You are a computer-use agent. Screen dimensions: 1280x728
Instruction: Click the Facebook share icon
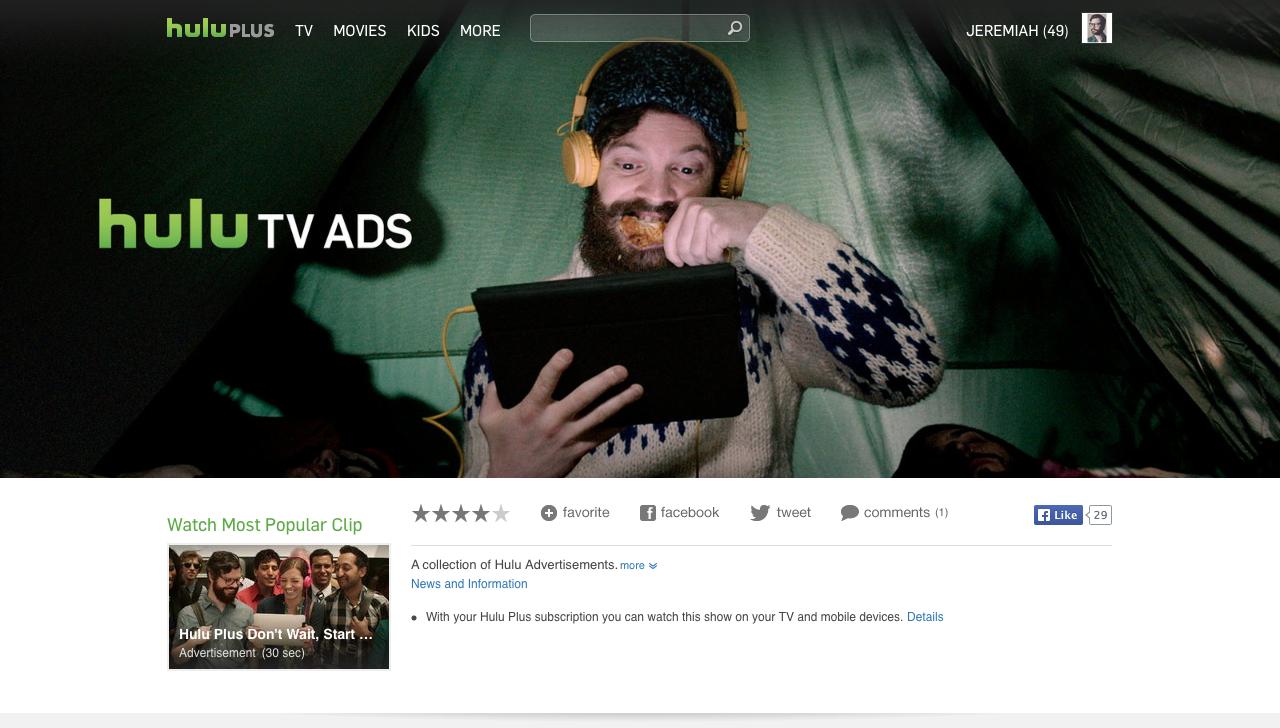click(x=648, y=513)
